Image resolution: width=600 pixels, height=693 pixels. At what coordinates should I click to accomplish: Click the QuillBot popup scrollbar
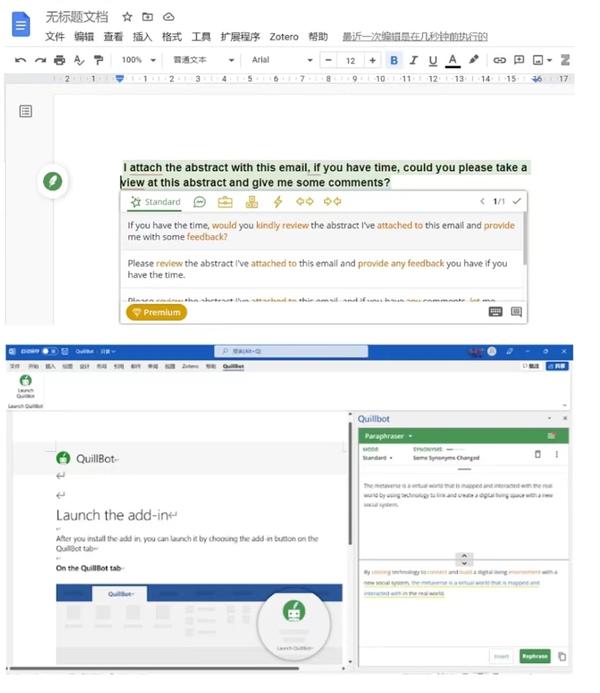(525, 239)
